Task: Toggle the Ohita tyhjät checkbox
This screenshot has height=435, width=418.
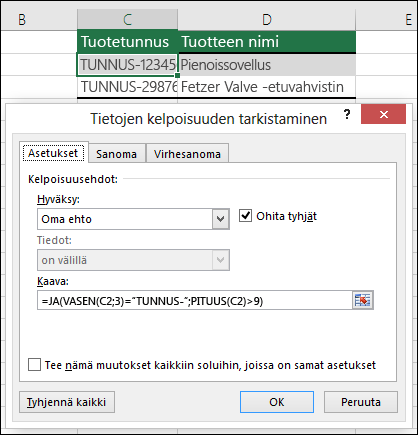Action: [x=245, y=216]
